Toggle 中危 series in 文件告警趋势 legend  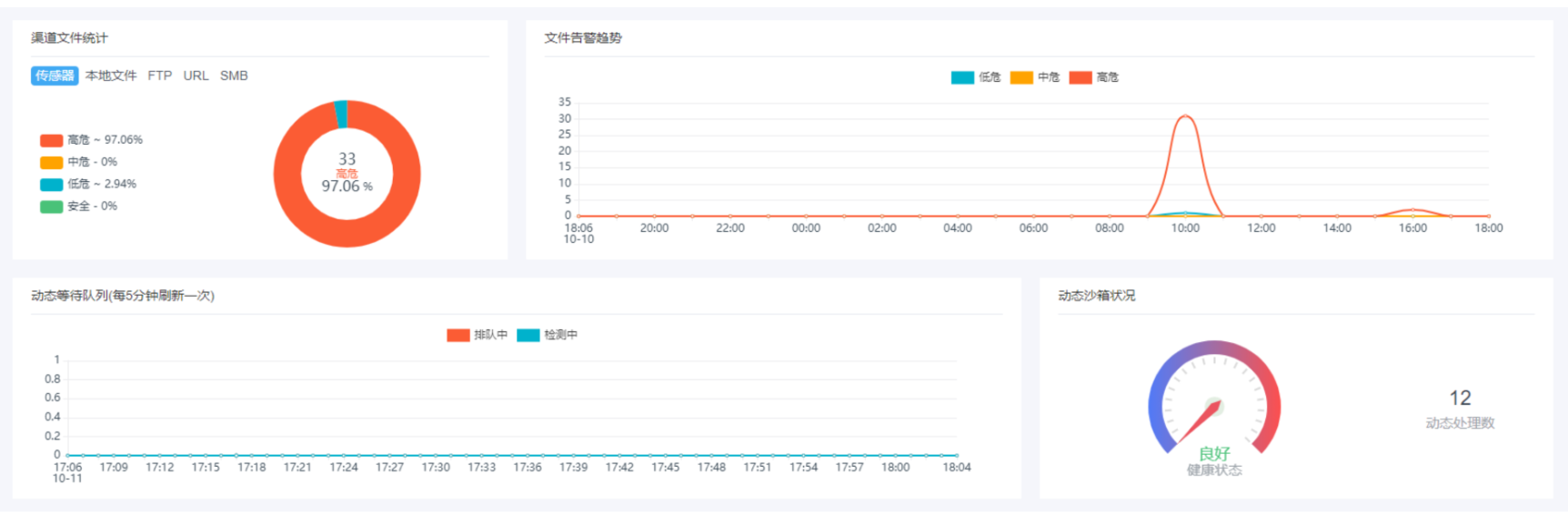click(1035, 77)
